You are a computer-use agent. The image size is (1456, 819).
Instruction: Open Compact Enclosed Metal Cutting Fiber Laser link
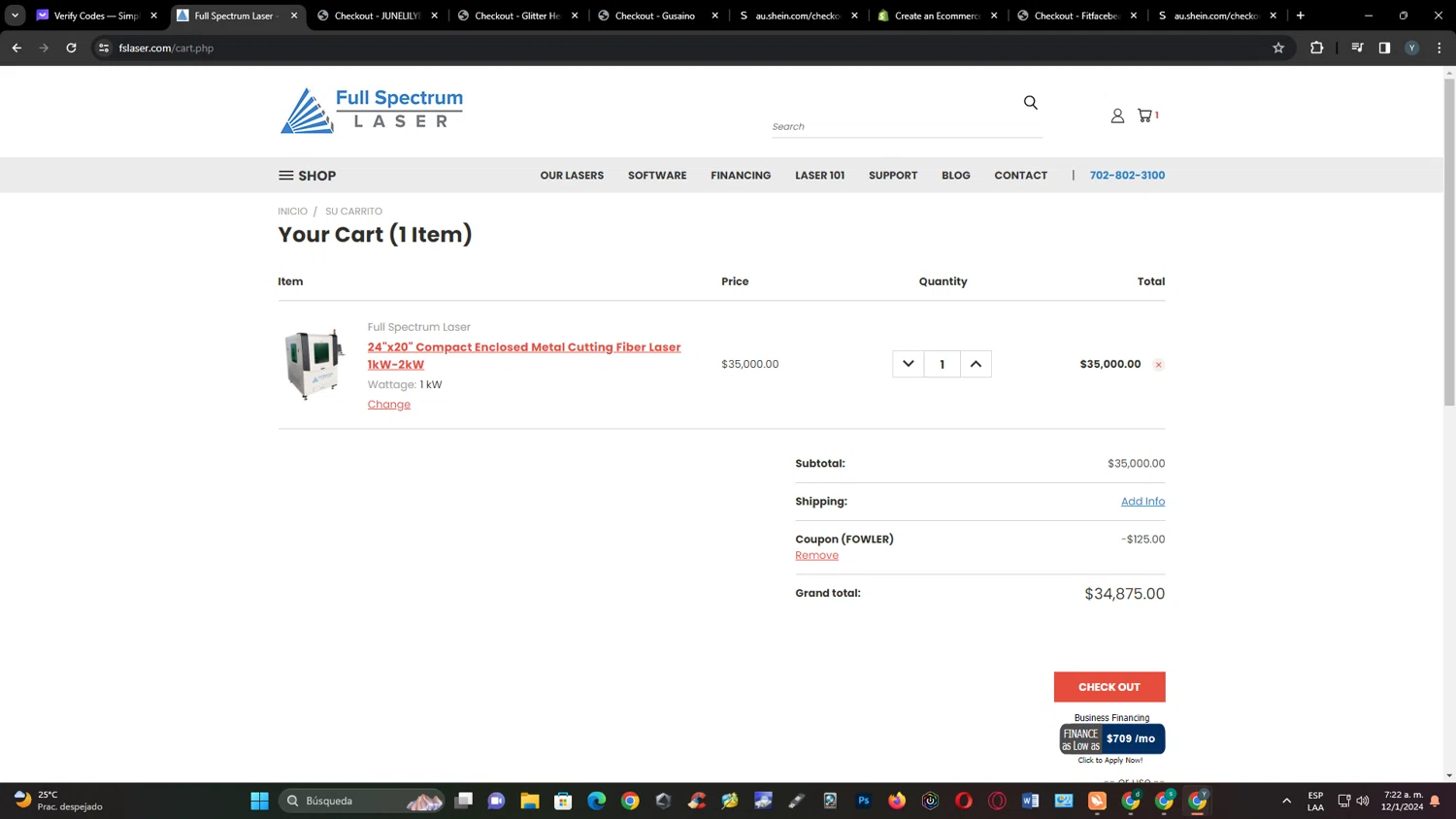click(x=524, y=356)
